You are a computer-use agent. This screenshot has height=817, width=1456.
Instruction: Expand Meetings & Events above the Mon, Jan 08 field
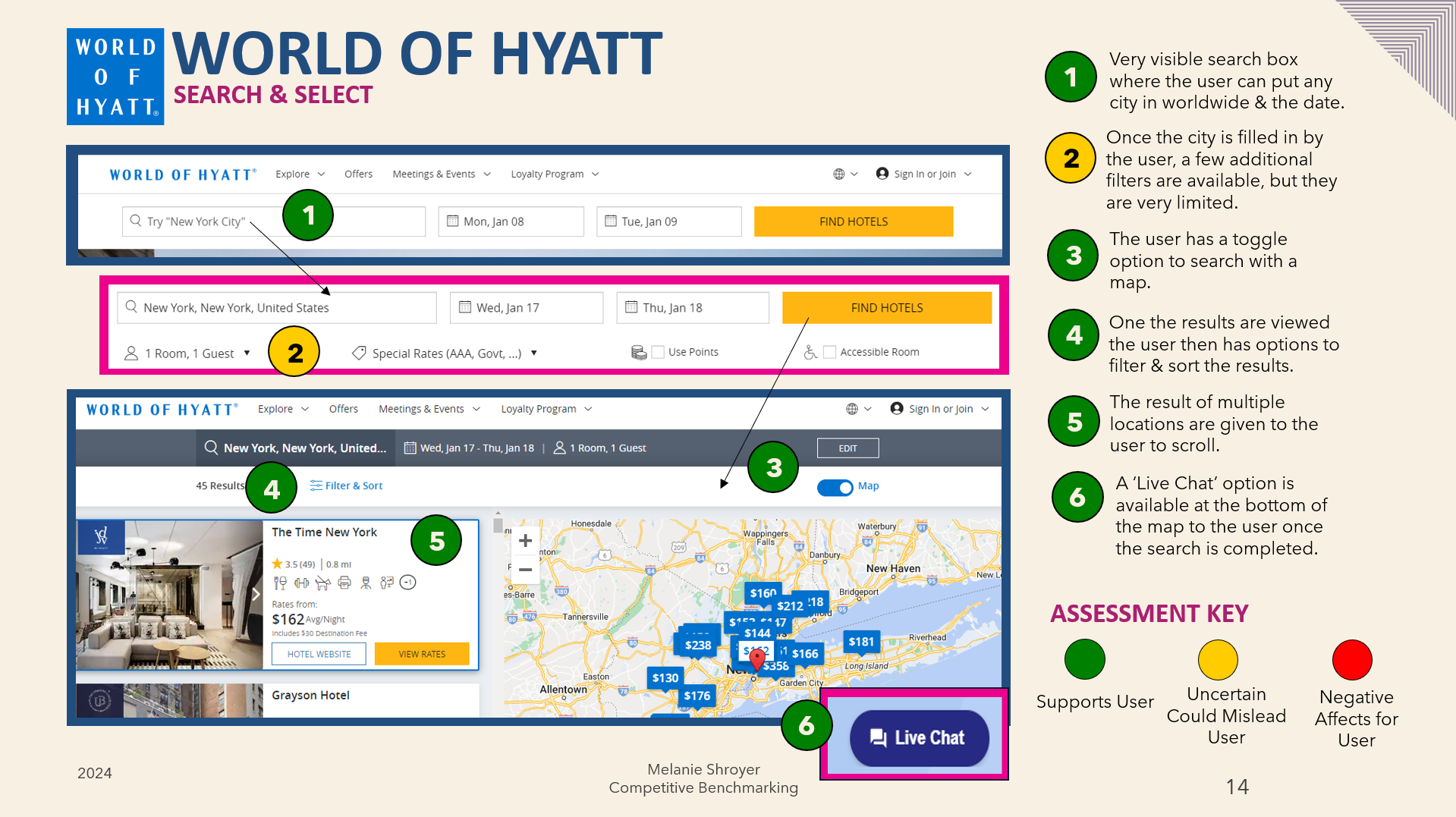click(x=442, y=174)
